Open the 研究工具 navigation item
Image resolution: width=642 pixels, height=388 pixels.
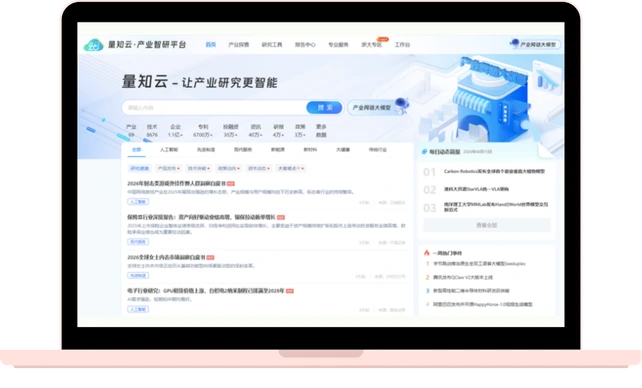point(272,45)
